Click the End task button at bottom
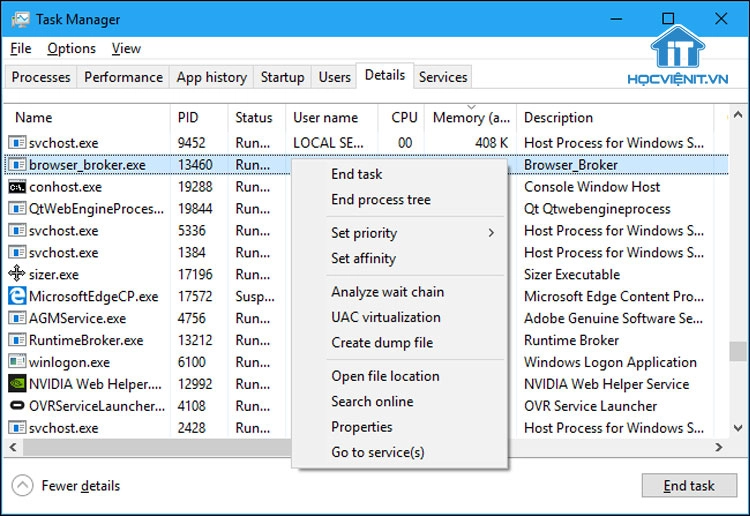Image resolution: width=750 pixels, height=516 pixels. pyautogui.click(x=689, y=485)
